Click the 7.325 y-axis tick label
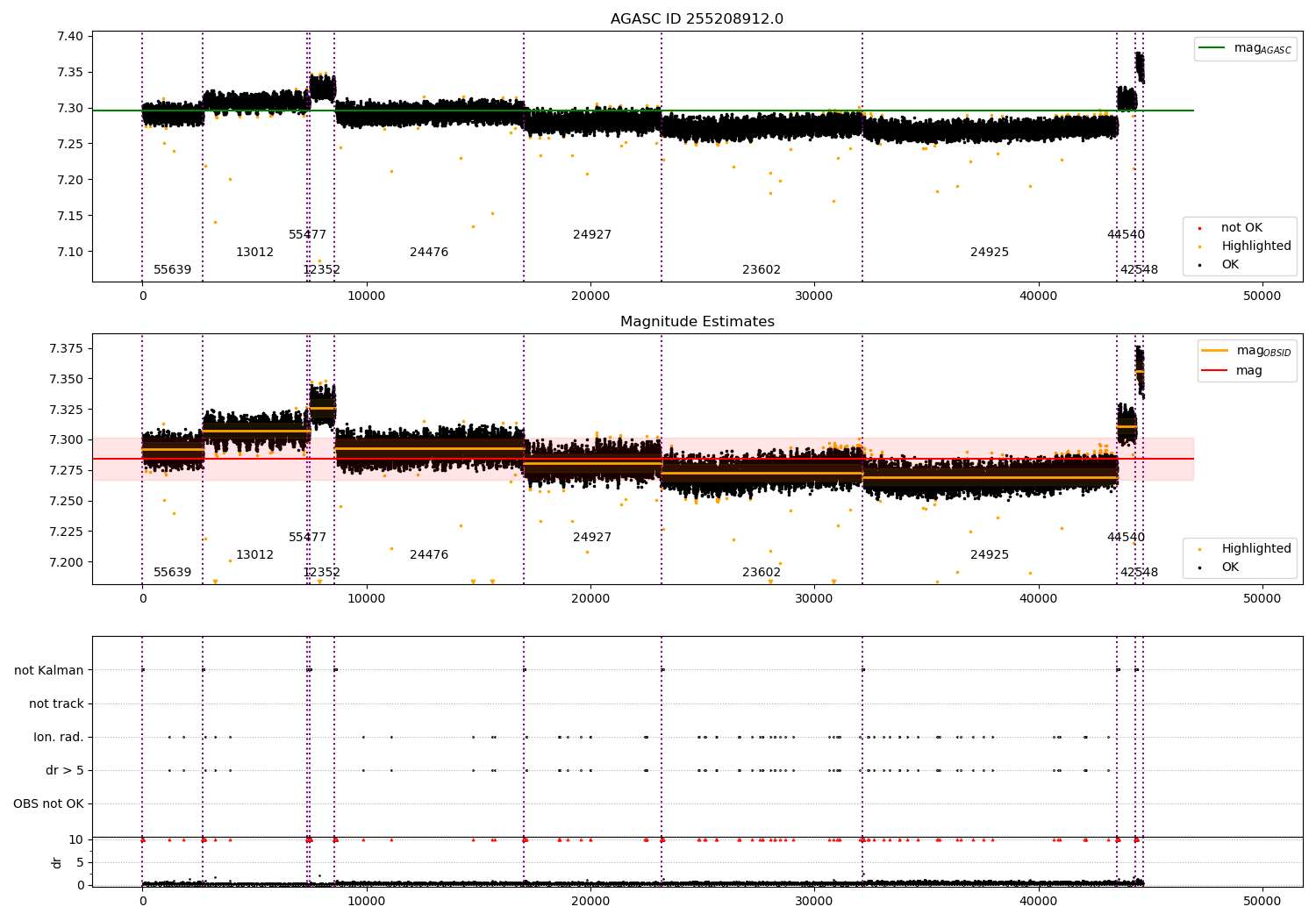Viewport: 1316px width, 921px height. tap(67, 410)
